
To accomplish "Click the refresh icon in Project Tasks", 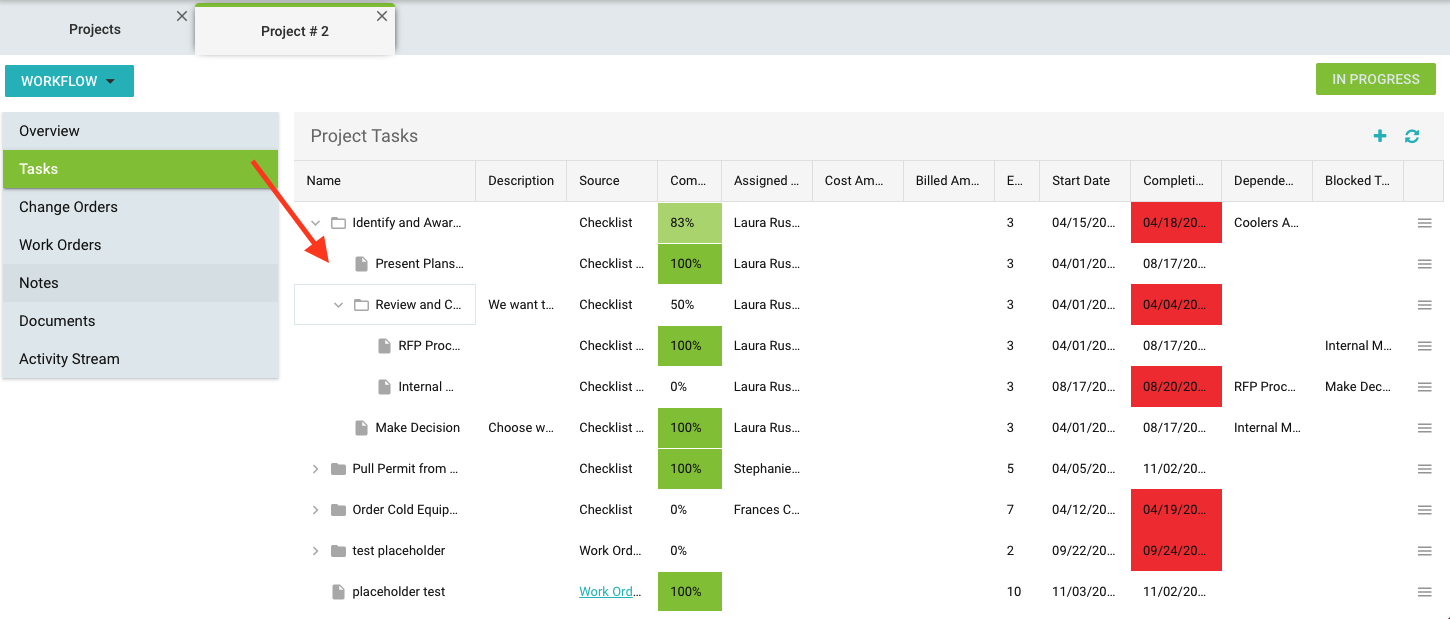I will (x=1412, y=136).
